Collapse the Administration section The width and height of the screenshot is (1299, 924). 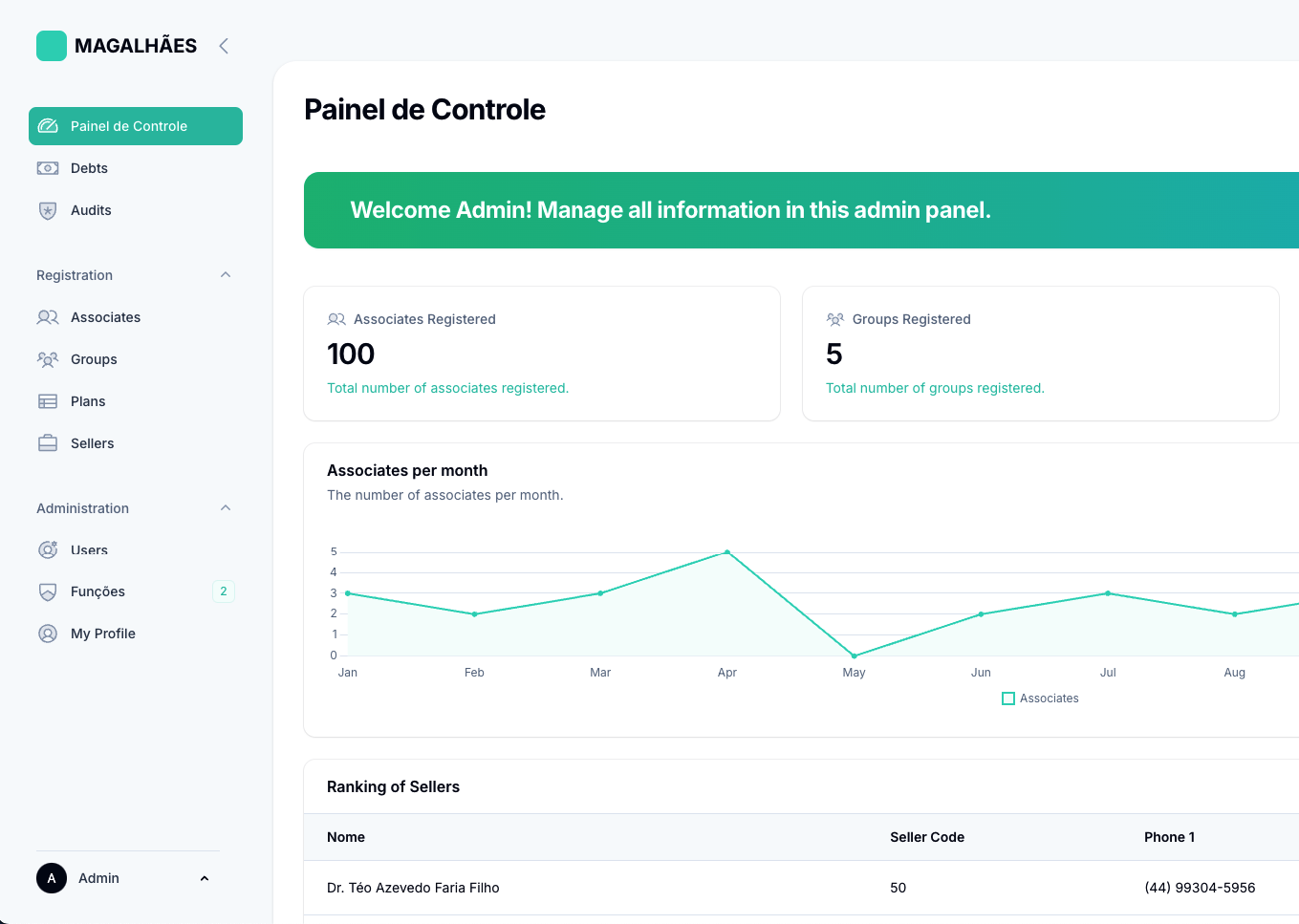pos(225,507)
